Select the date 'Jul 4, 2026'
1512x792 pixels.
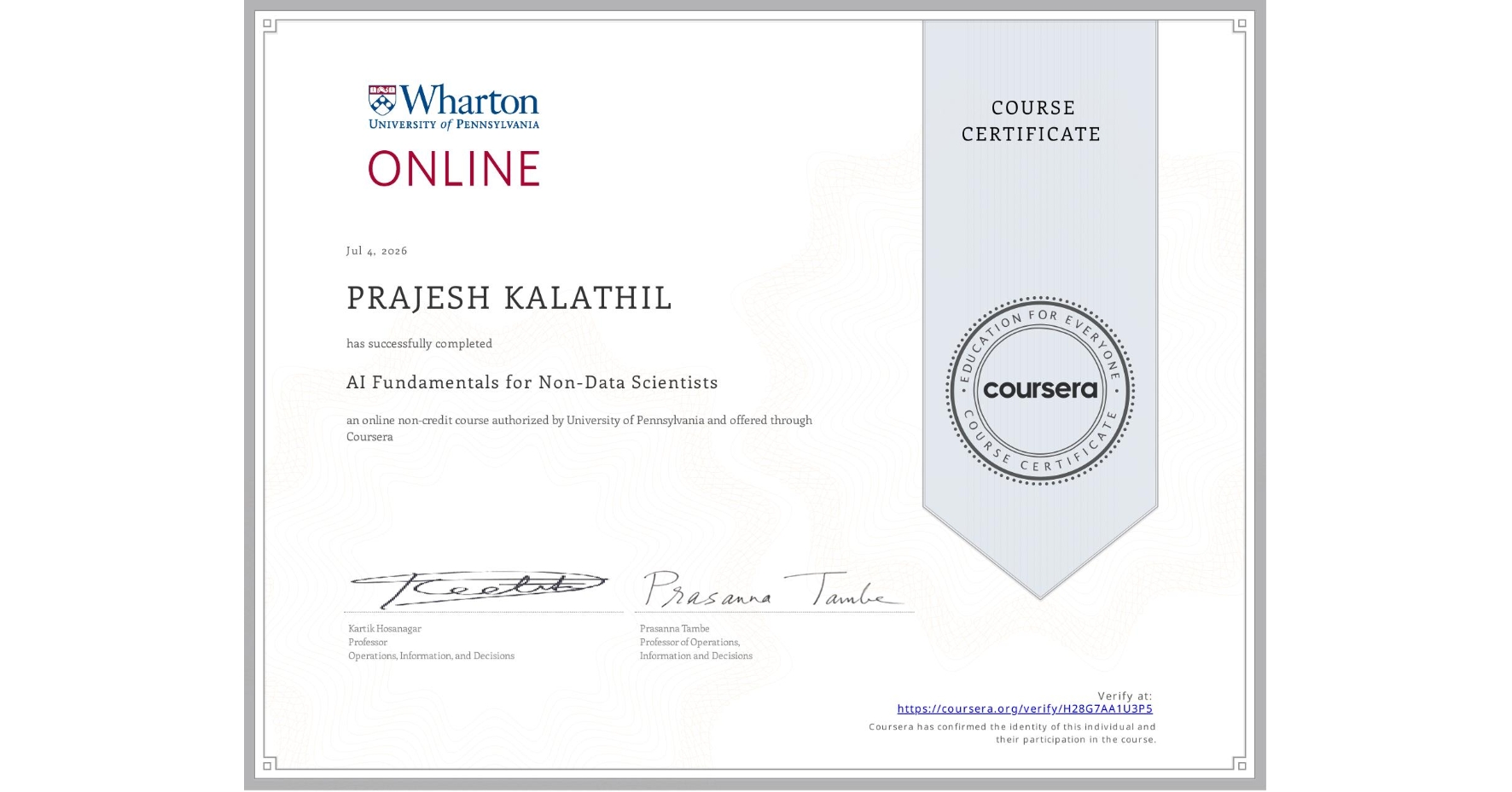point(377,251)
